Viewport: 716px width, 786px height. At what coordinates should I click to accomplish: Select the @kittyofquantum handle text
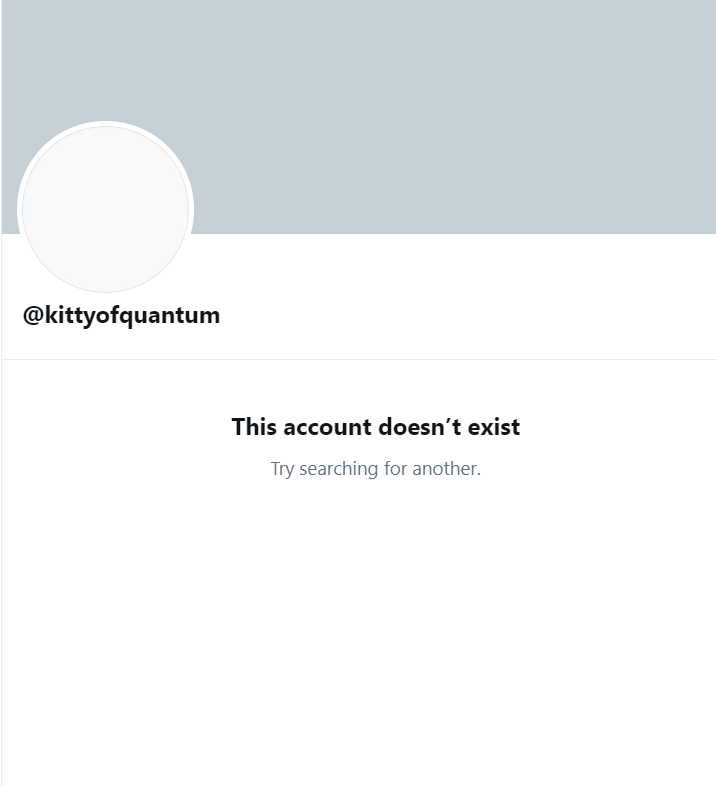(x=121, y=316)
